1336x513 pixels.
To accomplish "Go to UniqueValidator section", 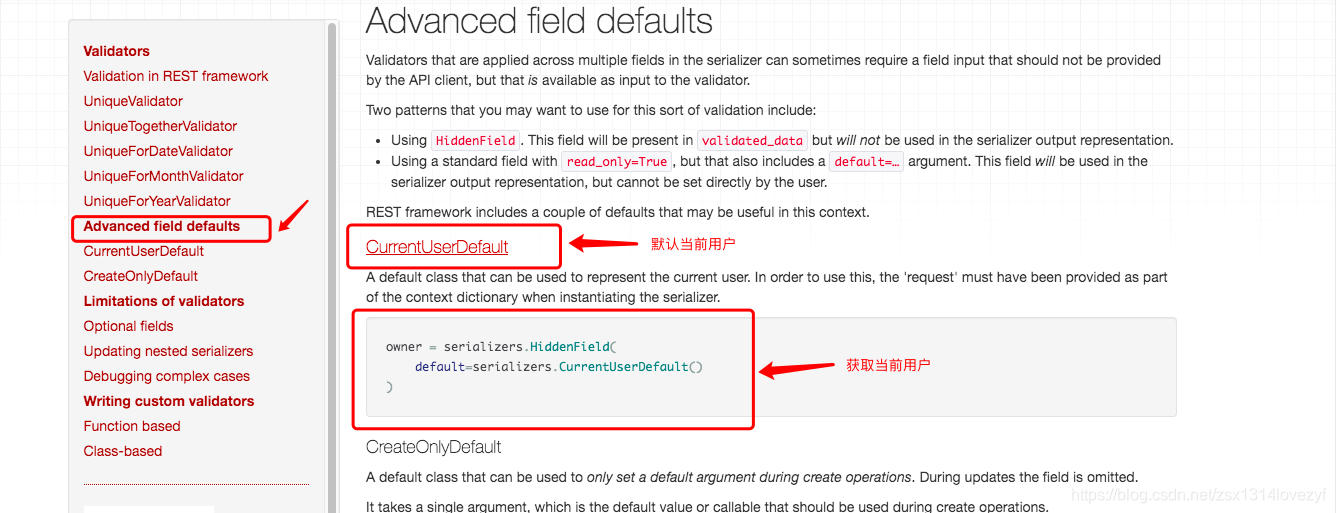I will [x=133, y=101].
